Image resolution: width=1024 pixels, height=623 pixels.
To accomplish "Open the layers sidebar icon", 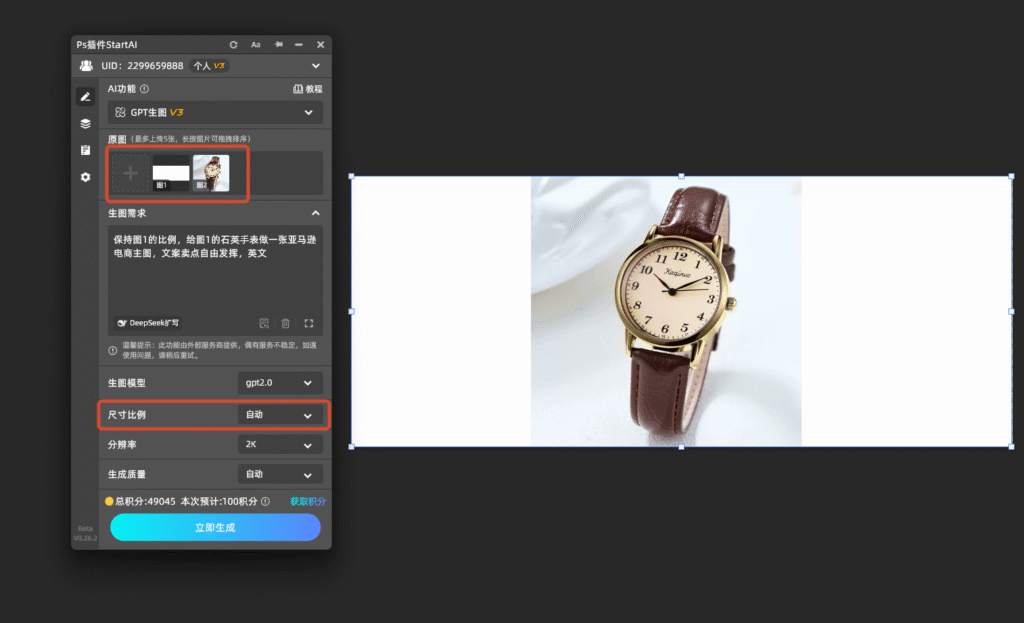I will coord(86,123).
